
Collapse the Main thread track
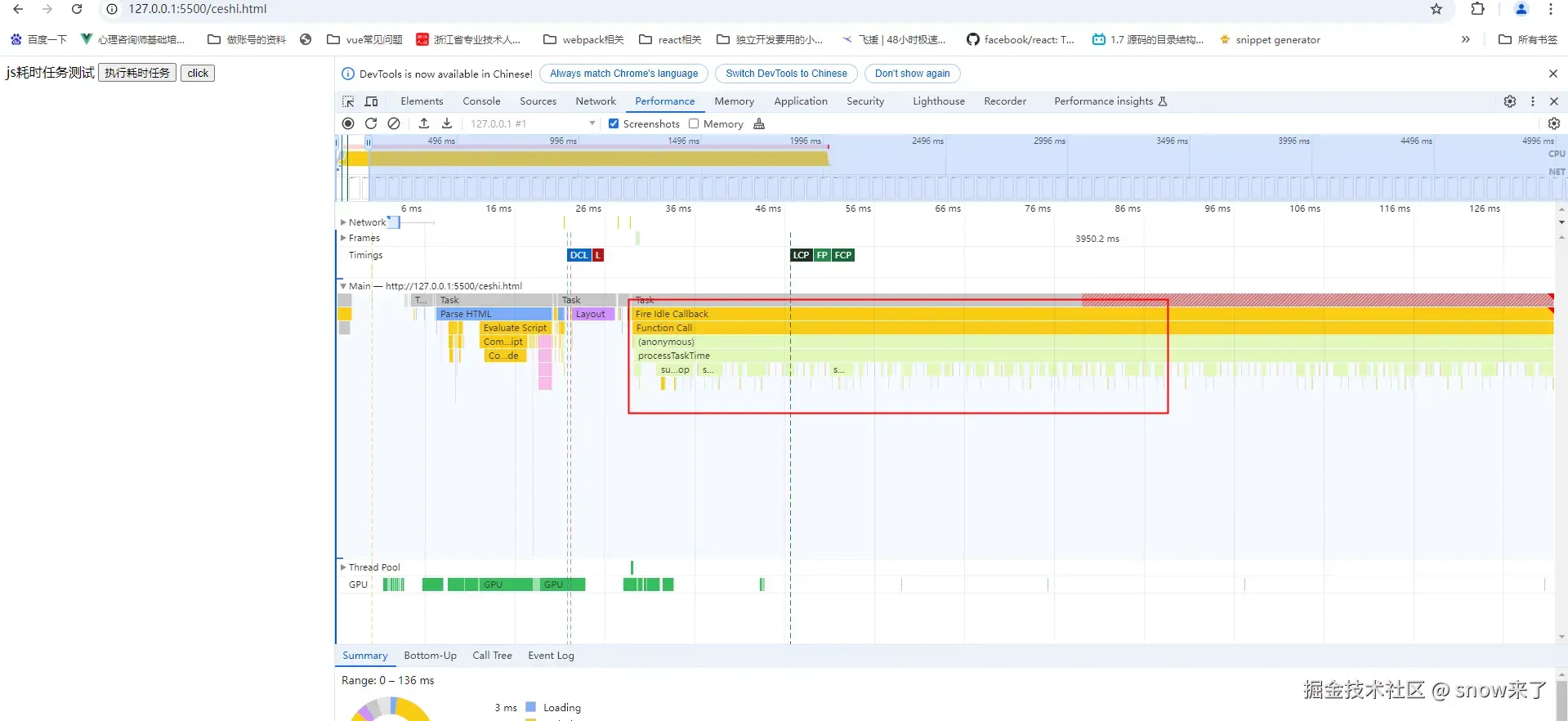(x=343, y=286)
